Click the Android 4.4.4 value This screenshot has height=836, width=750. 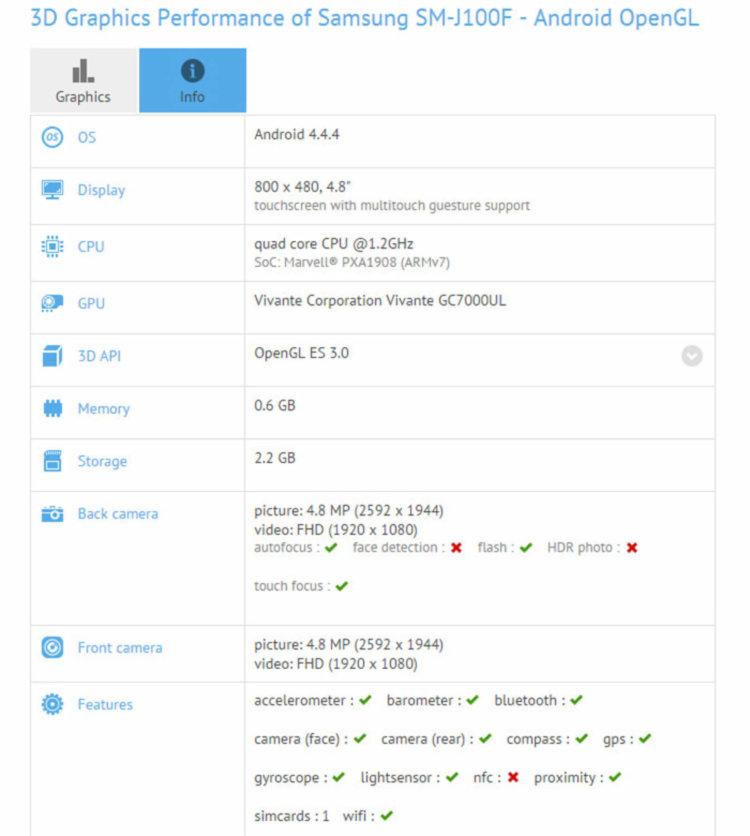tap(297, 134)
